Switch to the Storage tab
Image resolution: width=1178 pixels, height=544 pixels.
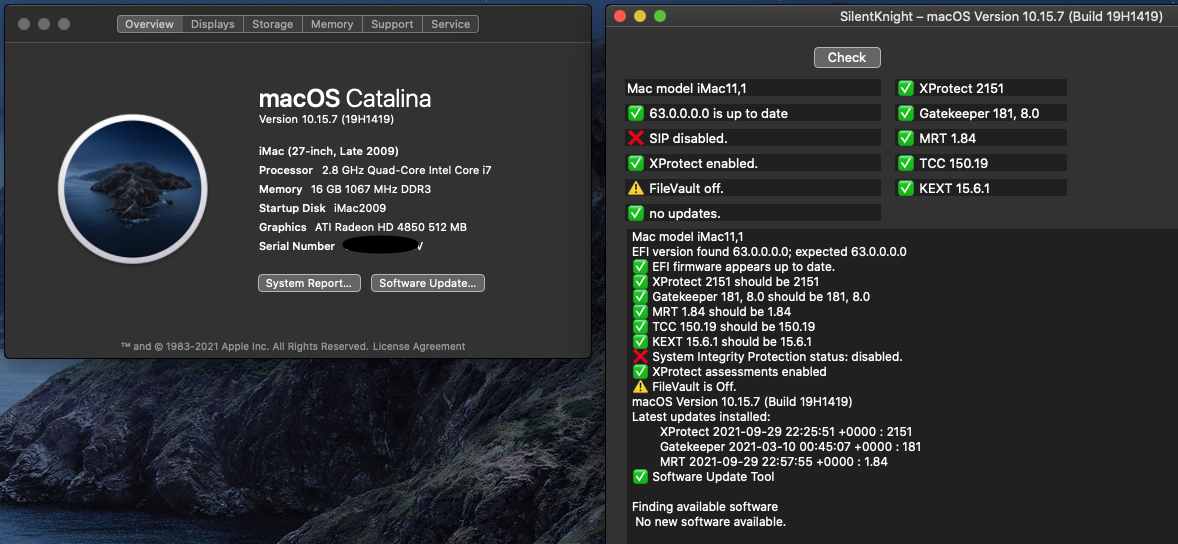(x=273, y=24)
